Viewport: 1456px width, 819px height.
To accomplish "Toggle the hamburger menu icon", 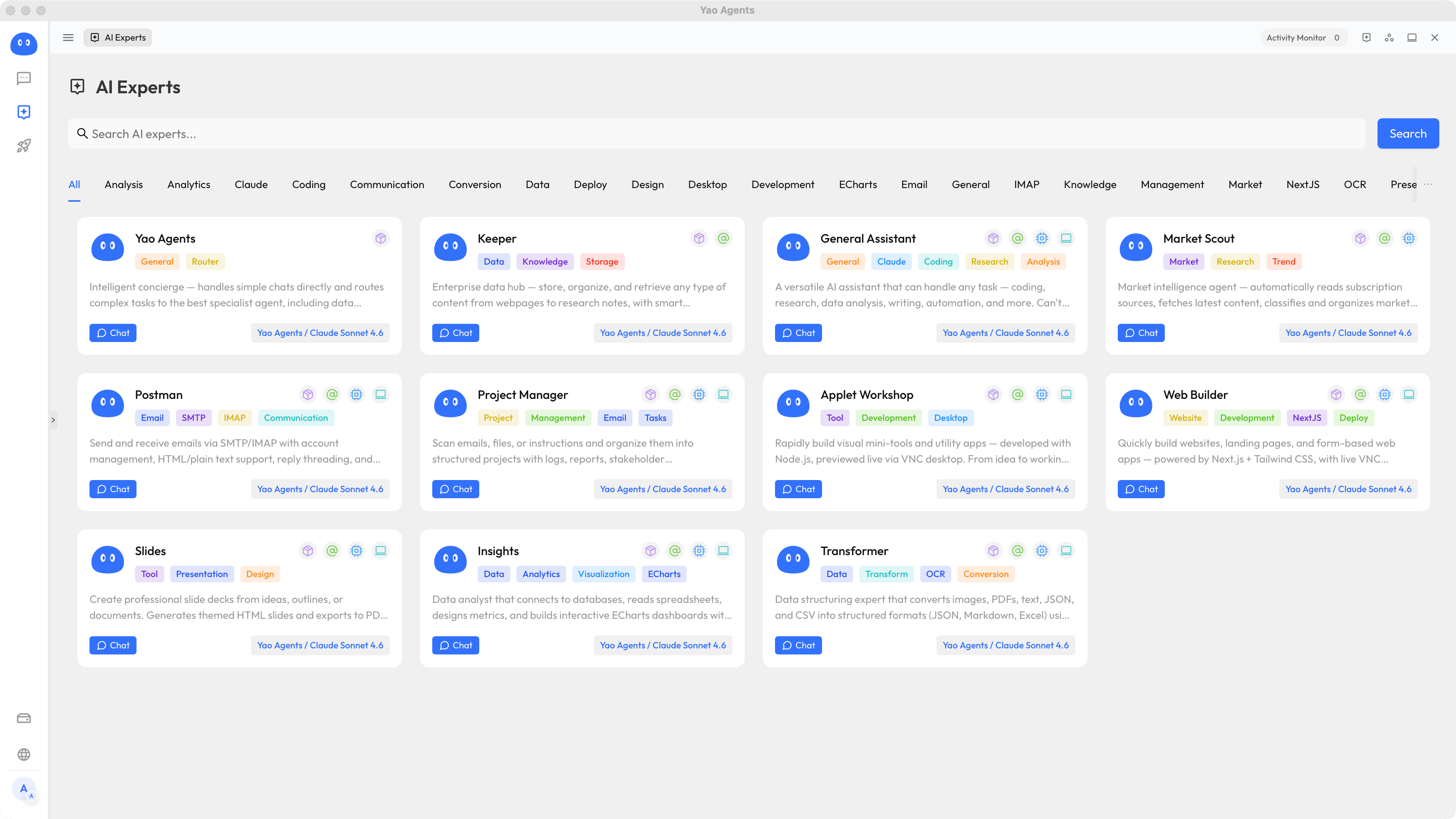I will [x=68, y=37].
